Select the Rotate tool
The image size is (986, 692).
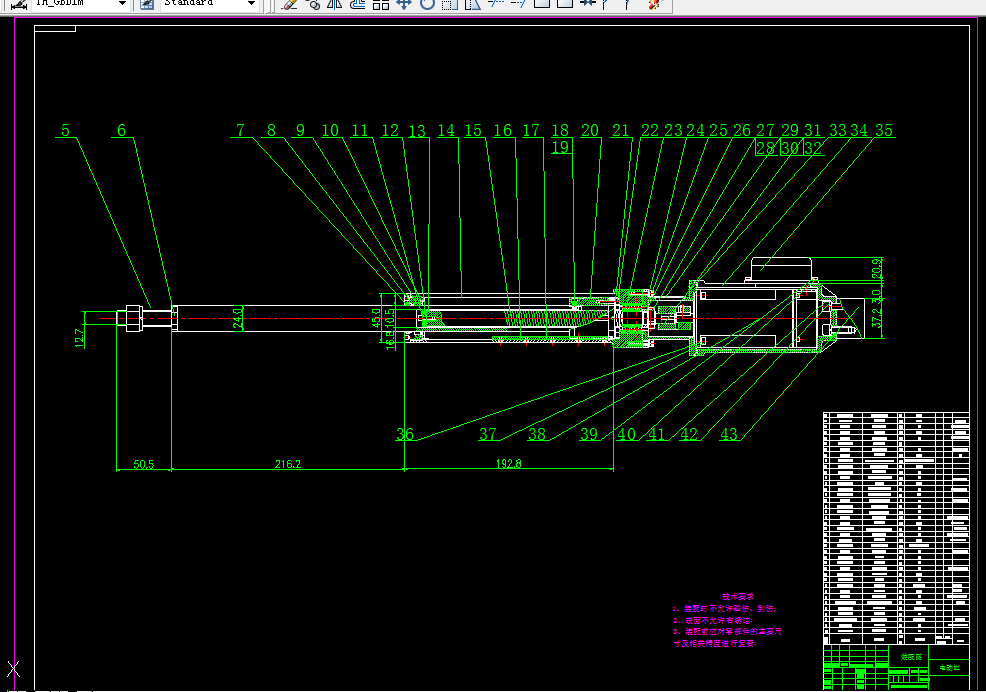tap(427, 4)
